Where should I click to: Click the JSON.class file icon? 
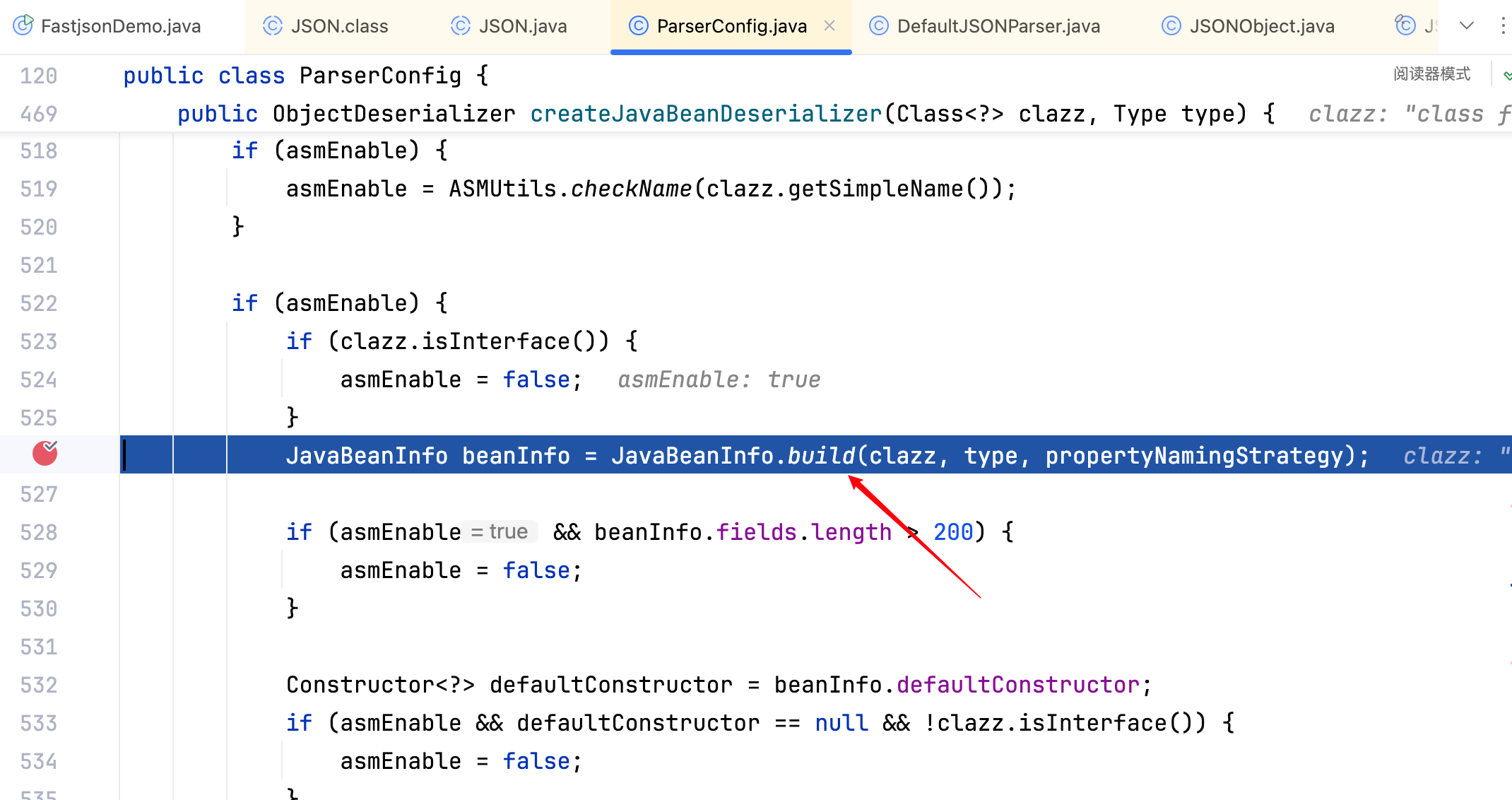click(x=273, y=26)
